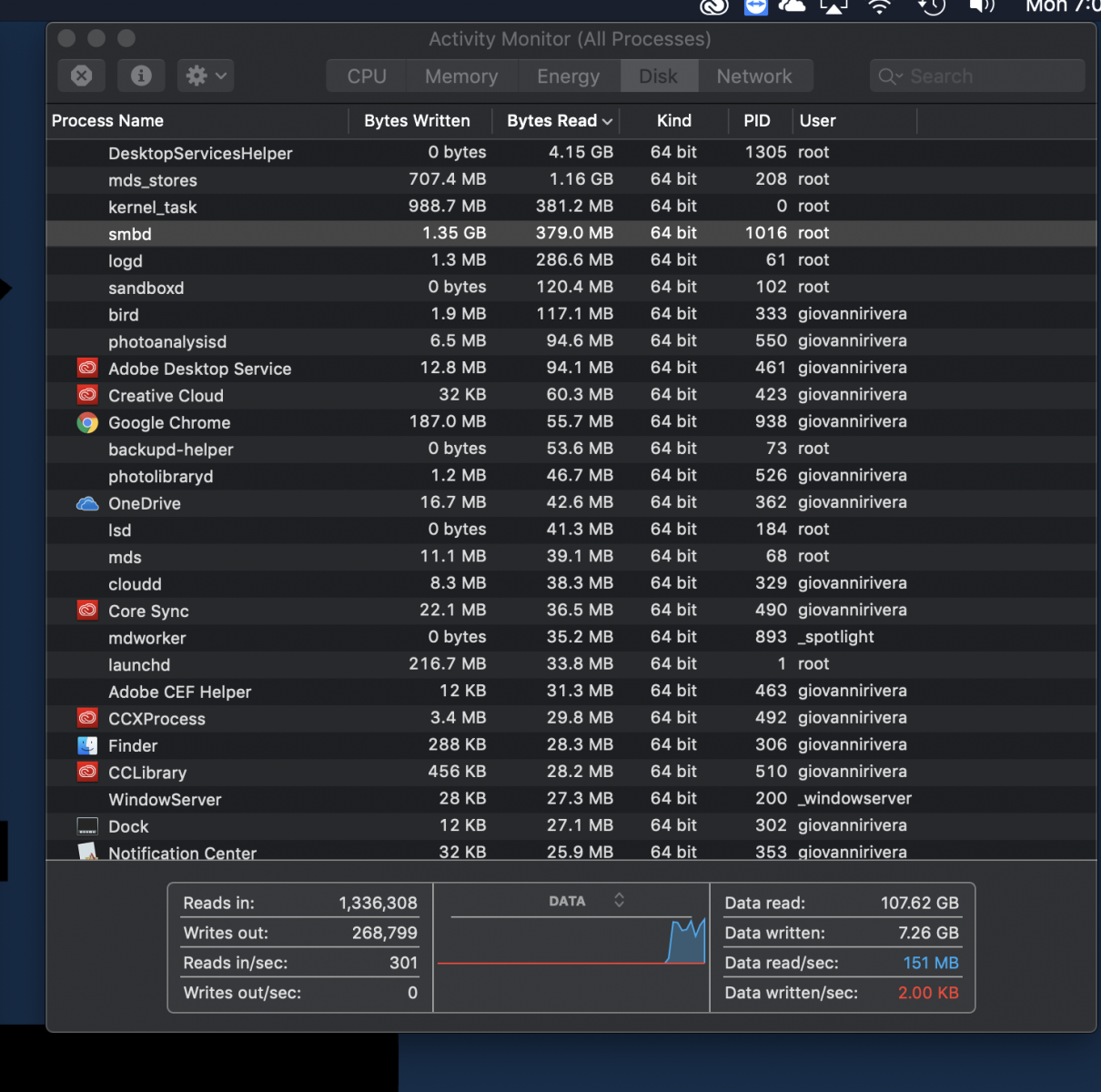
Task: Select the Disk tab
Action: [x=659, y=76]
